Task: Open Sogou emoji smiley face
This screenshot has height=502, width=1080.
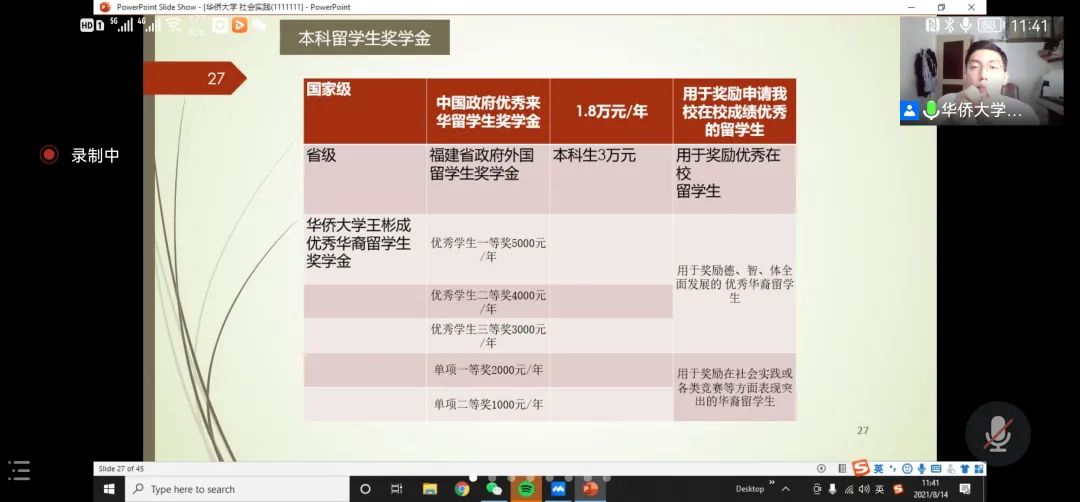Action: 907,468
